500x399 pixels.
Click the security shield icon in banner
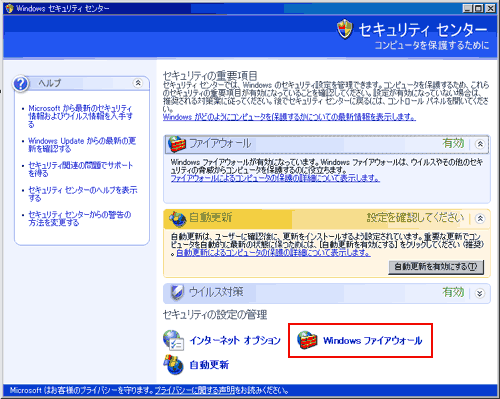(345, 29)
